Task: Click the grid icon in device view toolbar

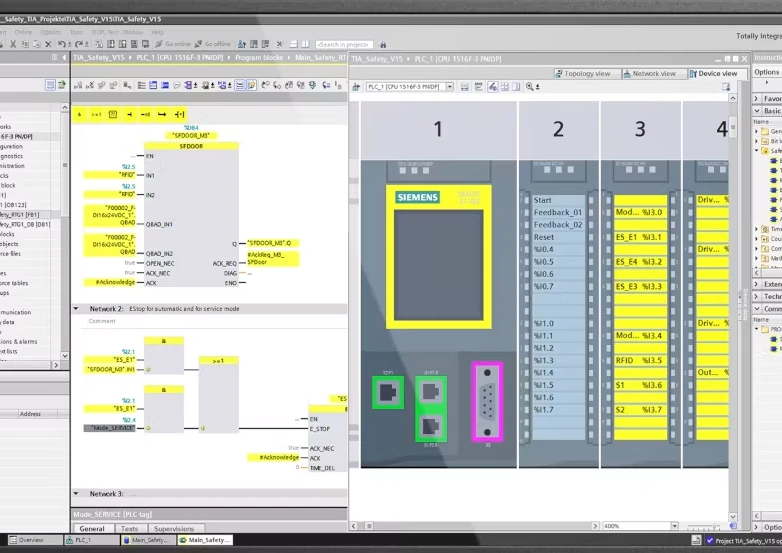Action: point(505,87)
